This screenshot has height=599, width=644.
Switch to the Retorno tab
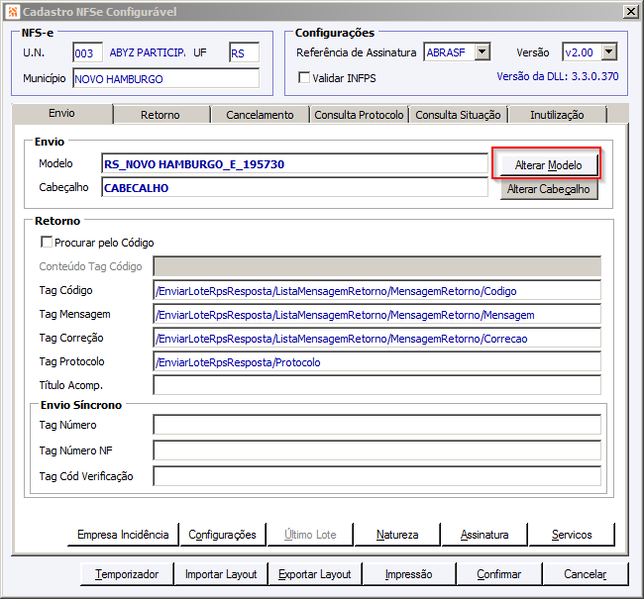[161, 115]
